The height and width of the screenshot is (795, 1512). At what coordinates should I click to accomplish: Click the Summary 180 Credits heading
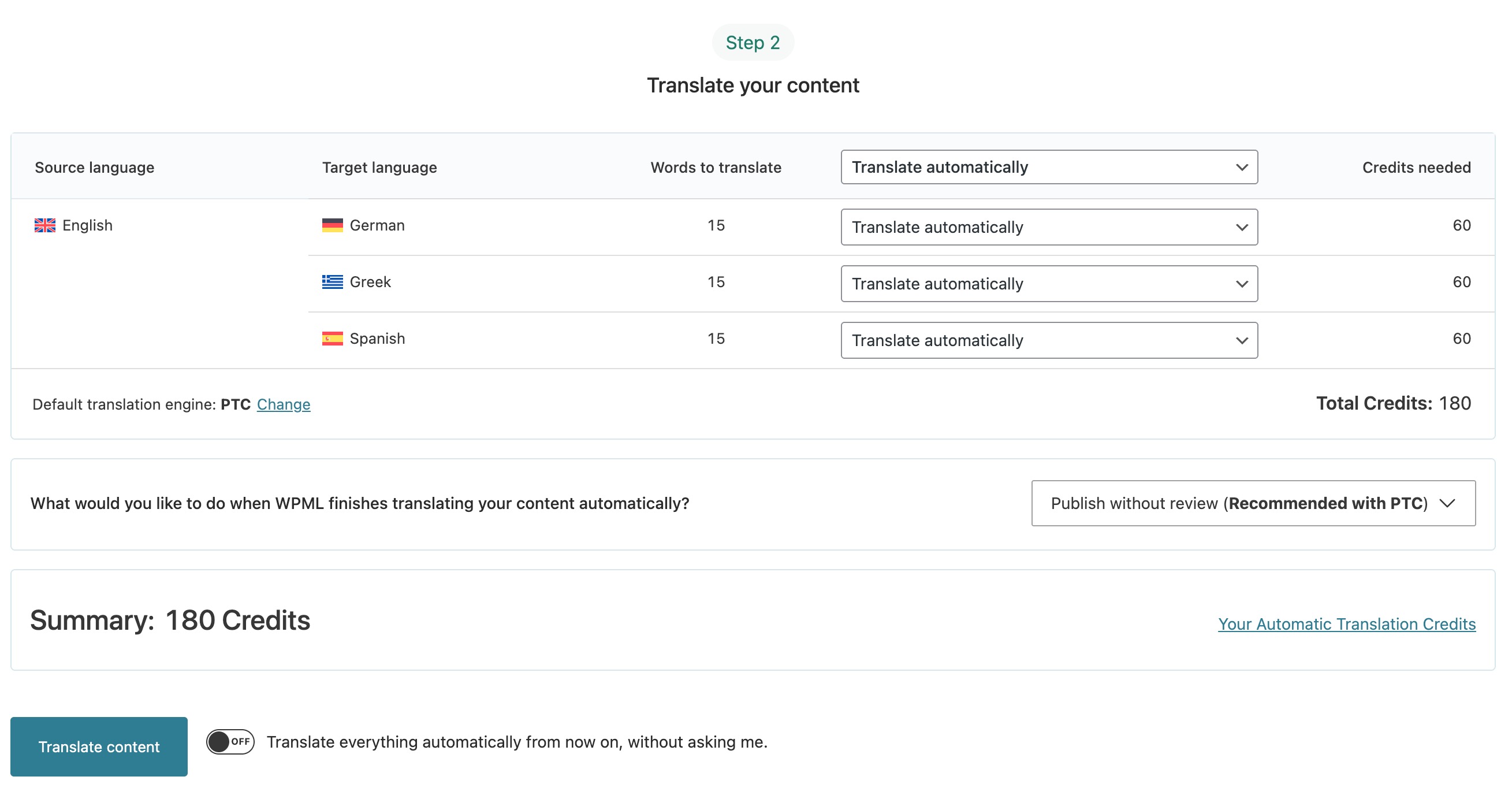click(170, 621)
